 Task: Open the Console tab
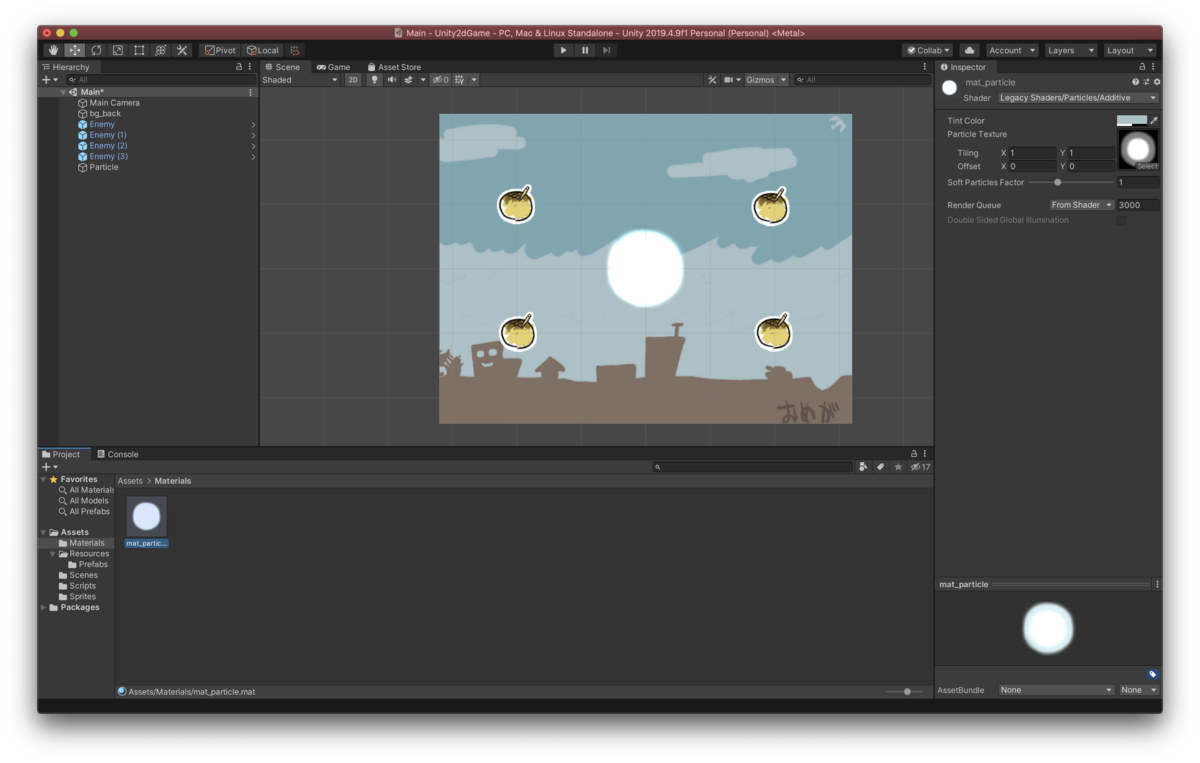118,454
